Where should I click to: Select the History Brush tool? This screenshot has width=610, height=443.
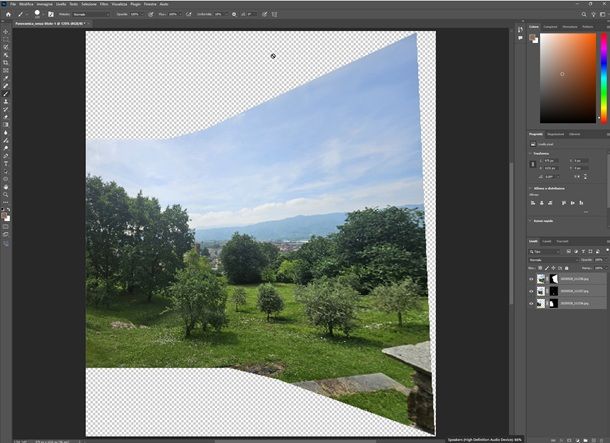[5, 109]
